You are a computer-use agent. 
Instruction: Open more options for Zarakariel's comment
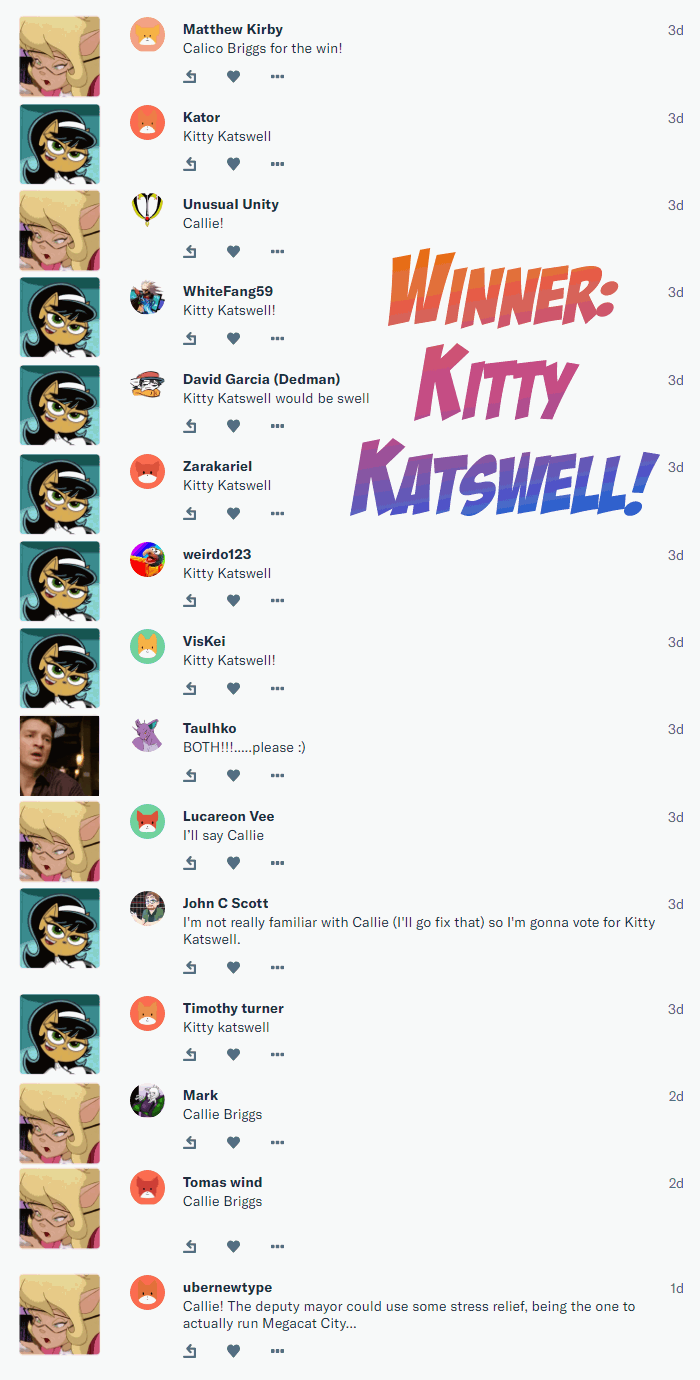tap(277, 514)
